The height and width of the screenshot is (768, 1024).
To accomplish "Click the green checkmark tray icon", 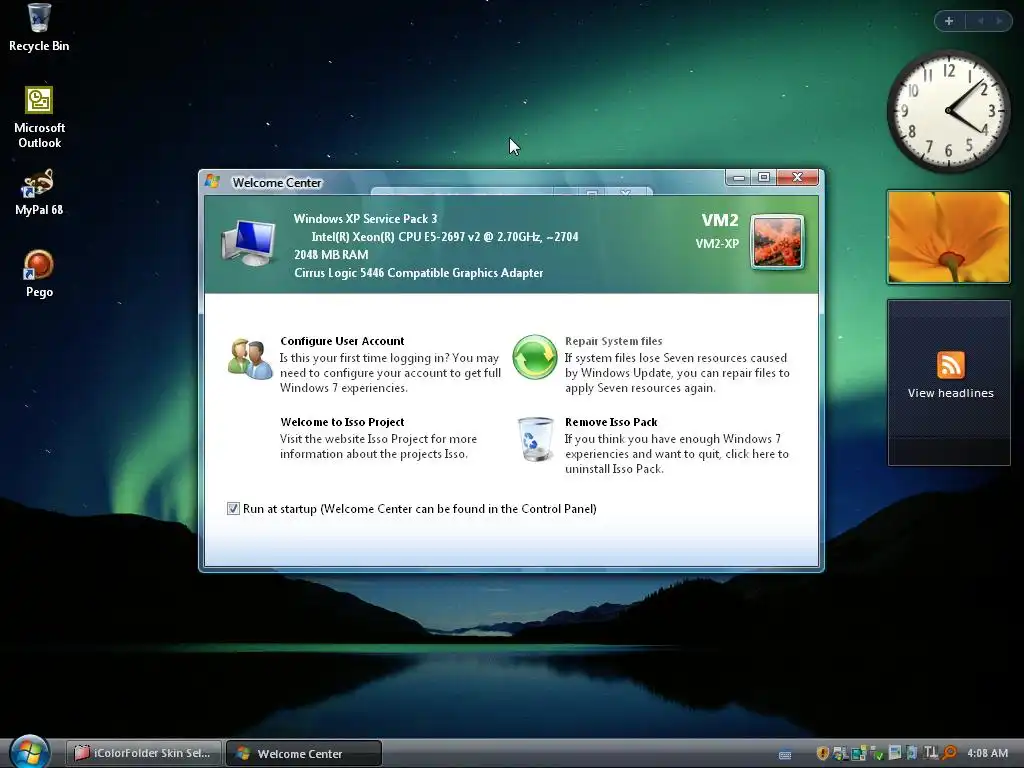I will point(877,754).
